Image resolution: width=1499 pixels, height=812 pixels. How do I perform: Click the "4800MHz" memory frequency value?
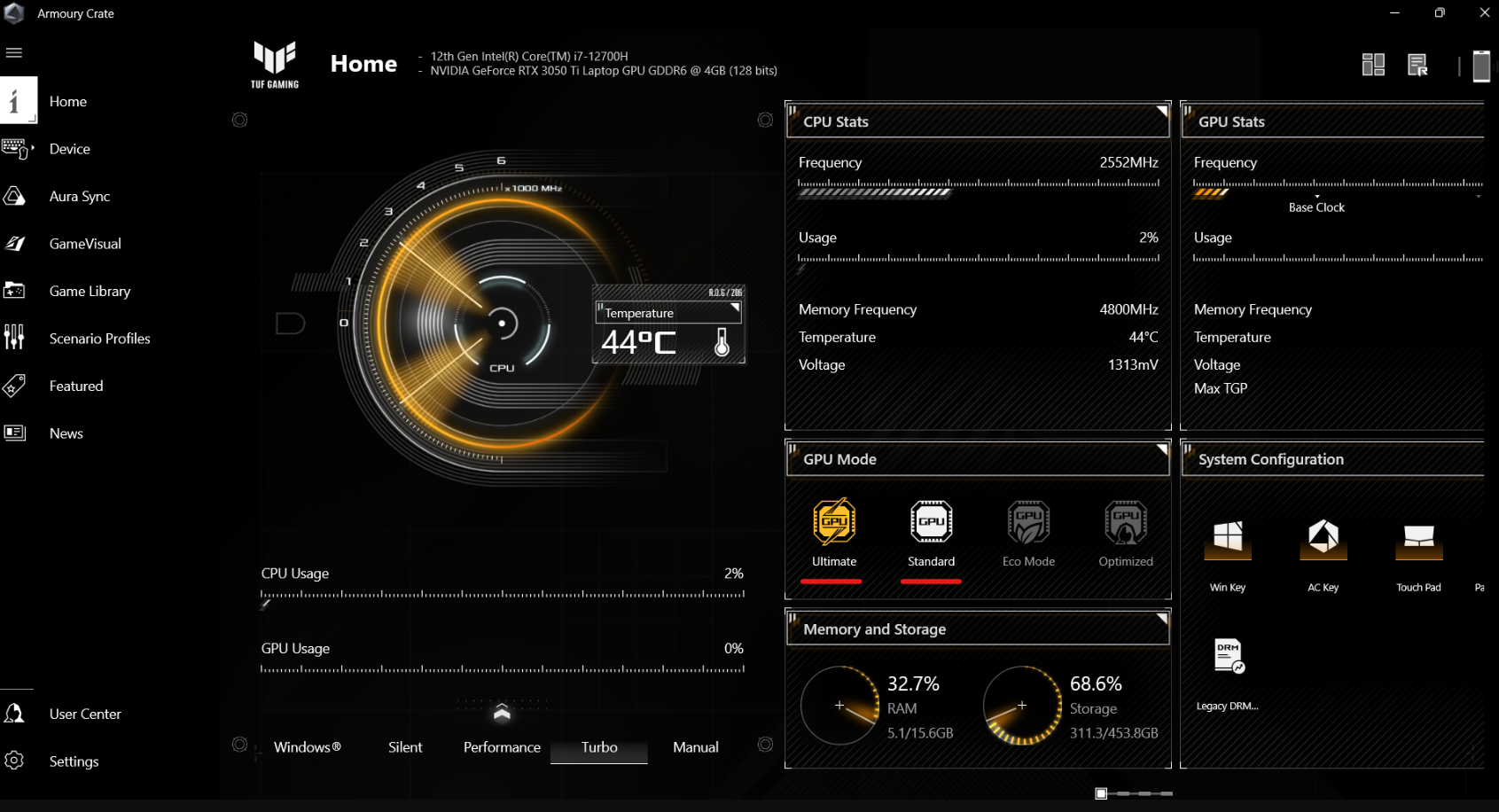pos(1128,309)
